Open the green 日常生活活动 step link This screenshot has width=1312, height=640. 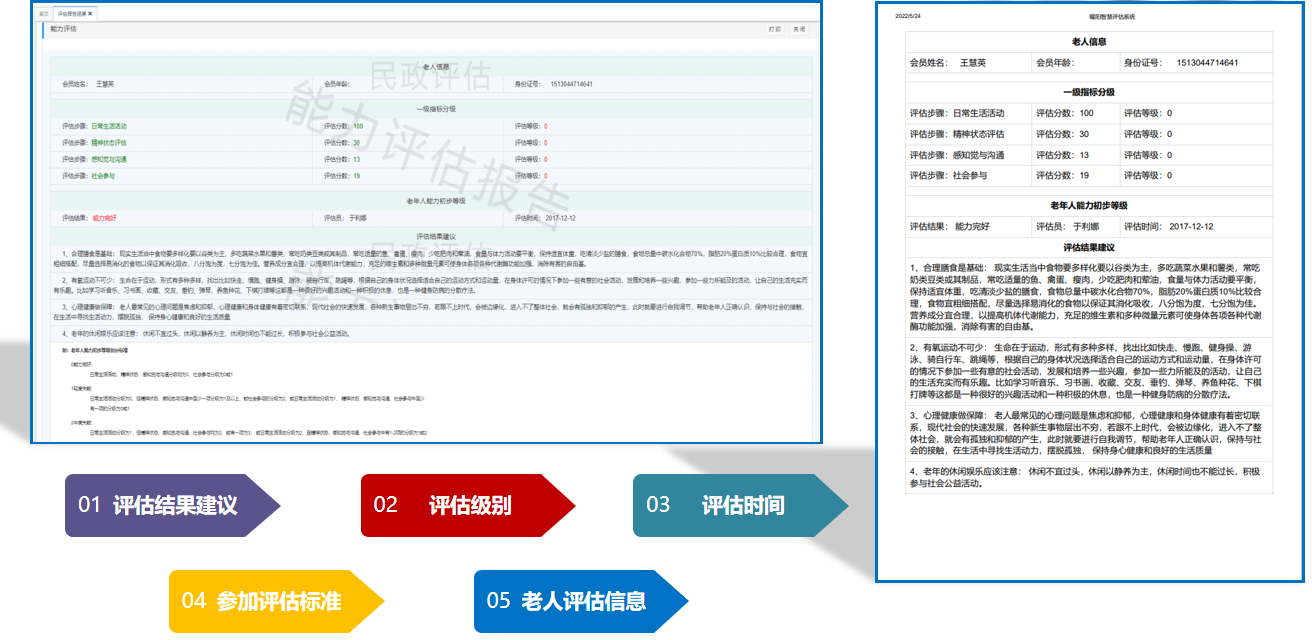(x=109, y=126)
